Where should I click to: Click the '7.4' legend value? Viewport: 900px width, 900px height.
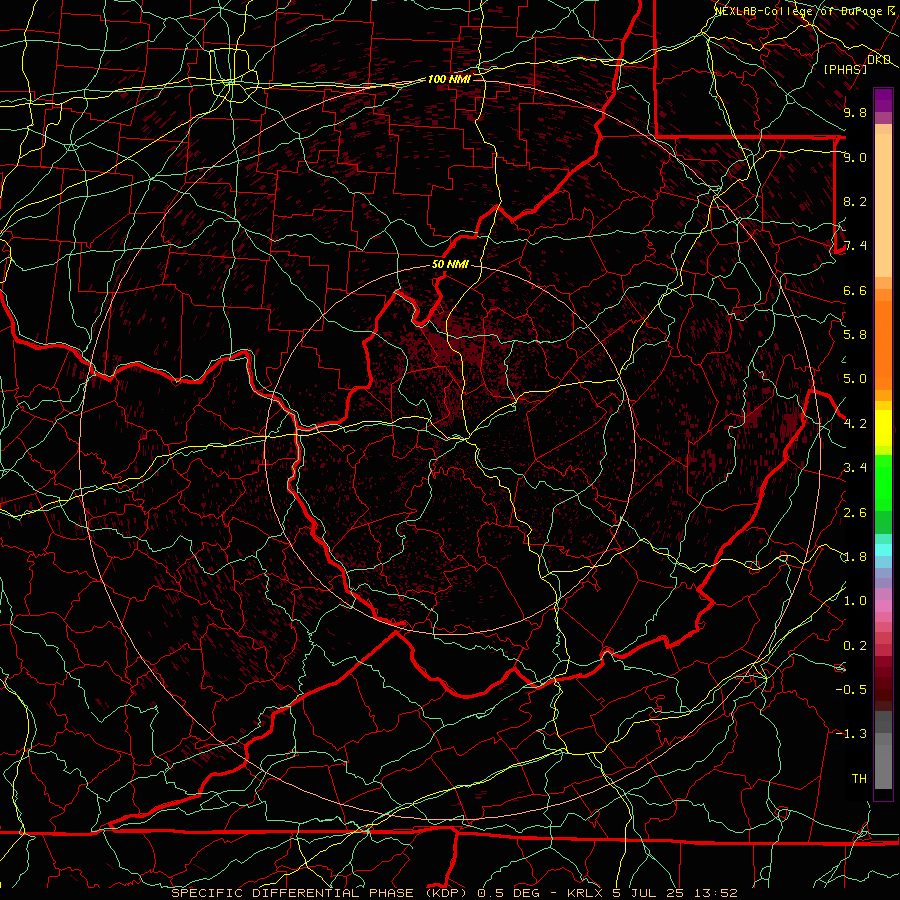pyautogui.click(x=855, y=246)
